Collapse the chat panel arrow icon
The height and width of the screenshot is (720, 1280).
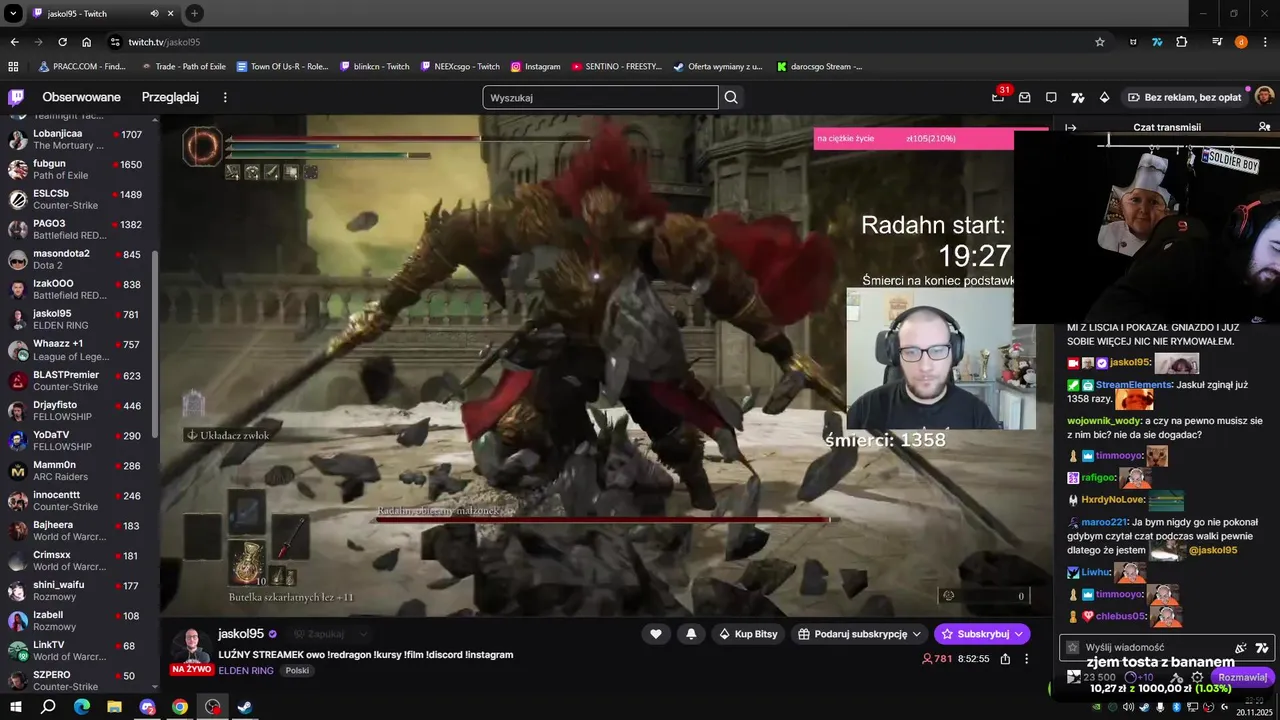coord(1070,127)
